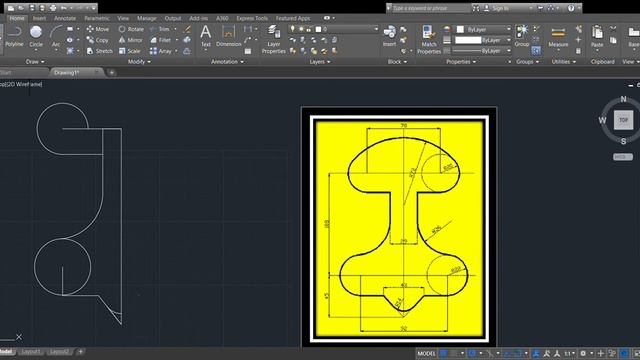Select the Text annotation tool

tap(206, 36)
